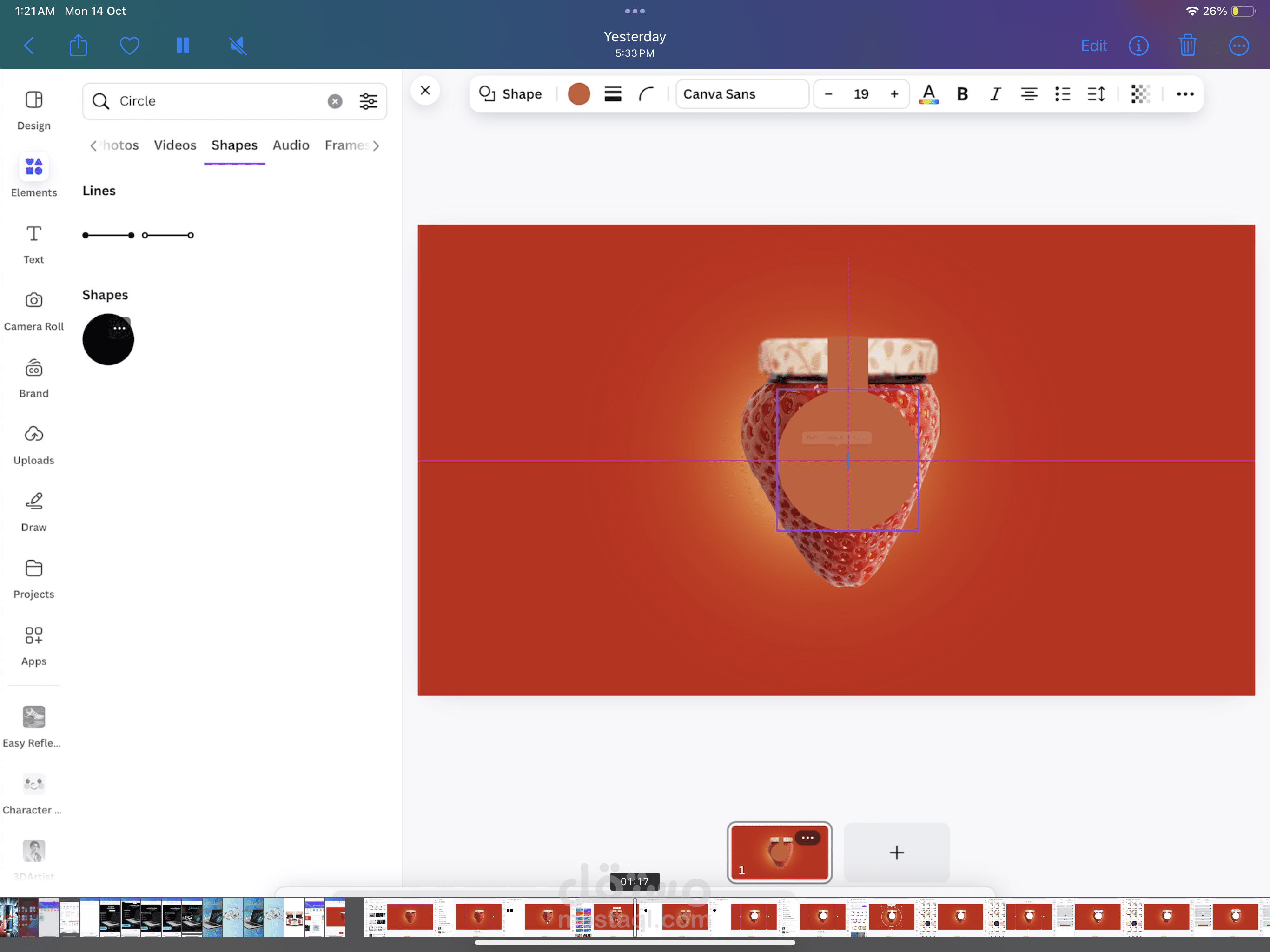Open the Elements panel icon
The image size is (1270, 952).
(34, 167)
